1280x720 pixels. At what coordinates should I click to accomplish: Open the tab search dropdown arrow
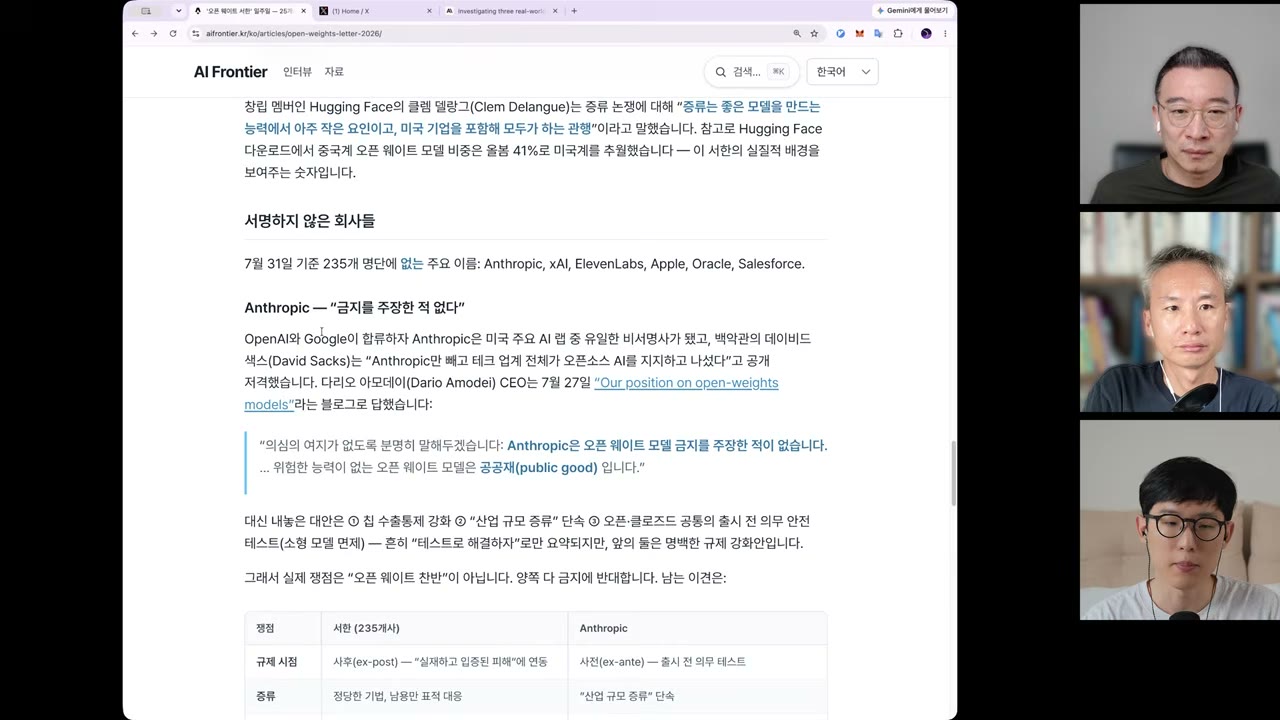click(178, 11)
